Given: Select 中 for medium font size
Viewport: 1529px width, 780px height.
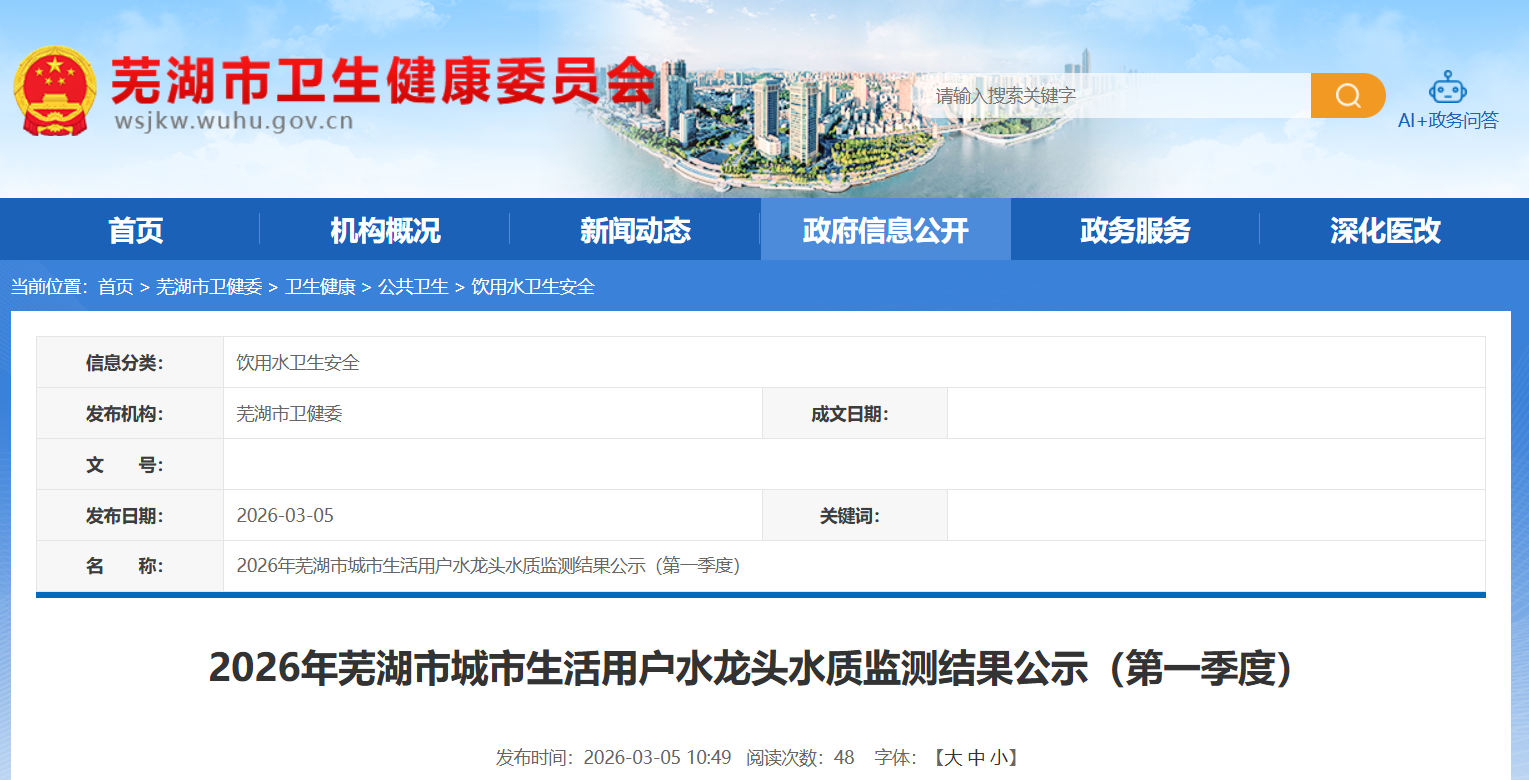Looking at the screenshot, I should [x=976, y=756].
